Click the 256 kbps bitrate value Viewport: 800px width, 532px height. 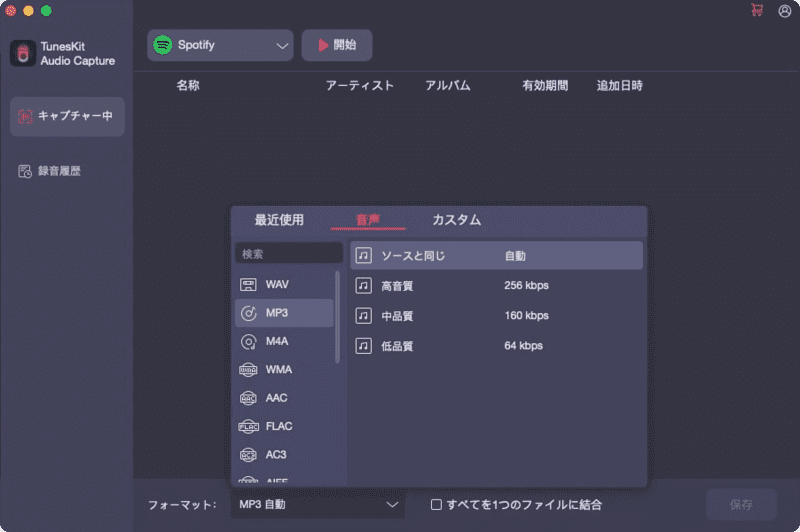pos(527,286)
